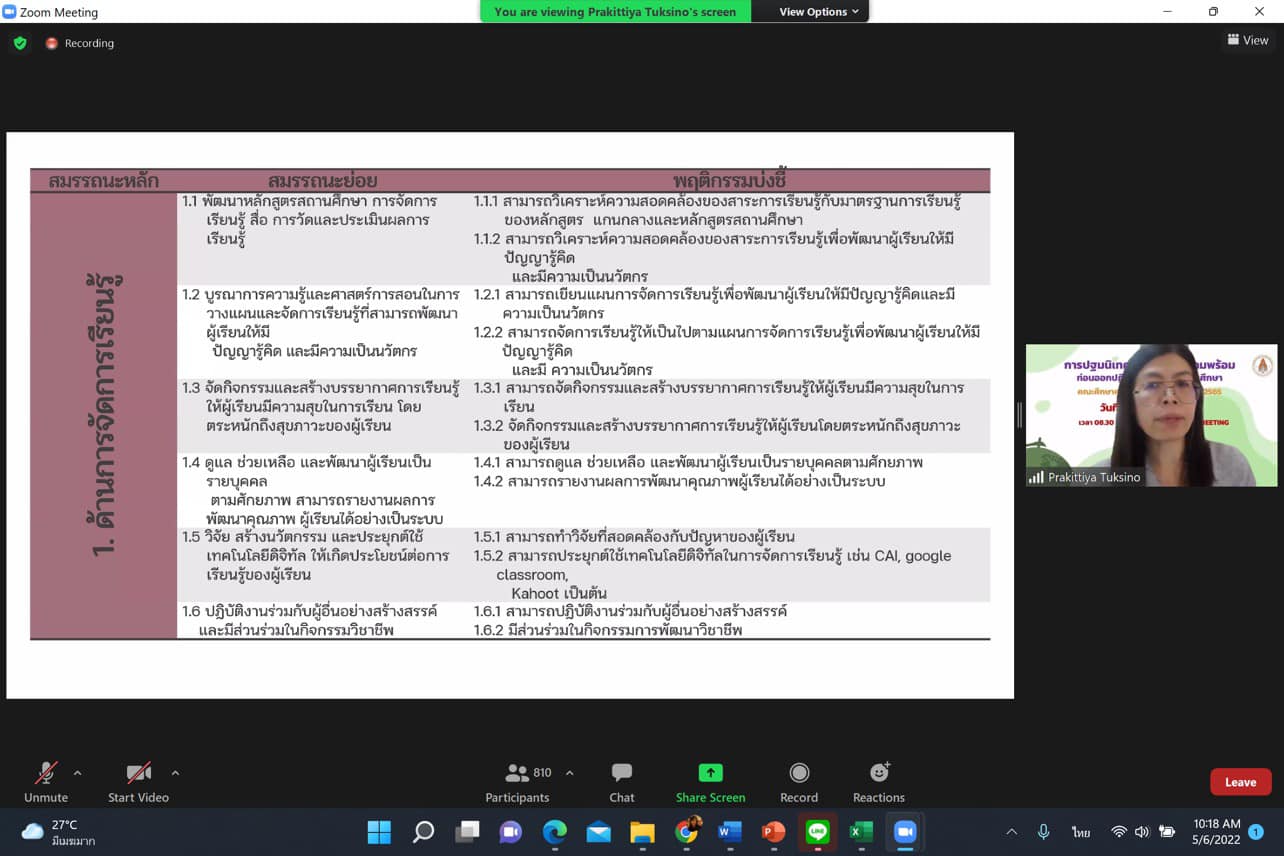Expand video options arrow beside Start Video
Viewport: 1284px width, 856px height.
point(175,773)
